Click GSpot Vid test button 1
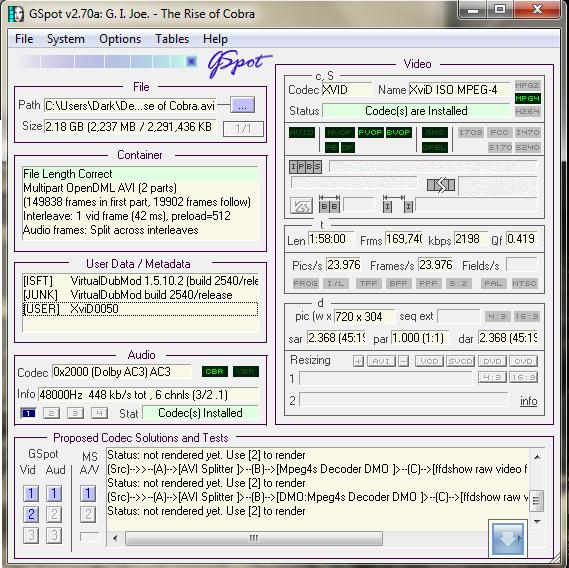Image resolution: width=569 pixels, height=568 pixels. [x=31, y=494]
